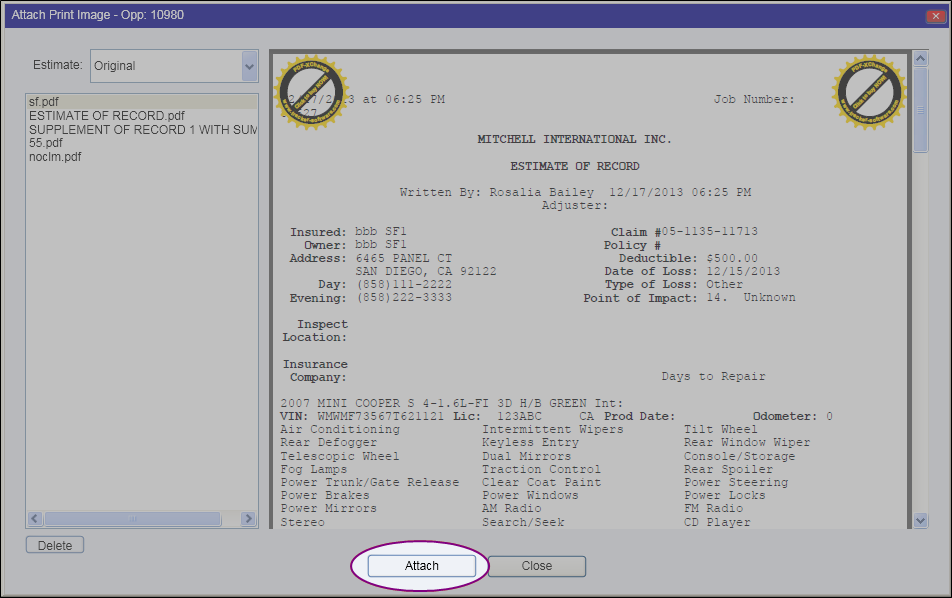Click the VIN WMWMF73567T621121 text

pos(381,416)
